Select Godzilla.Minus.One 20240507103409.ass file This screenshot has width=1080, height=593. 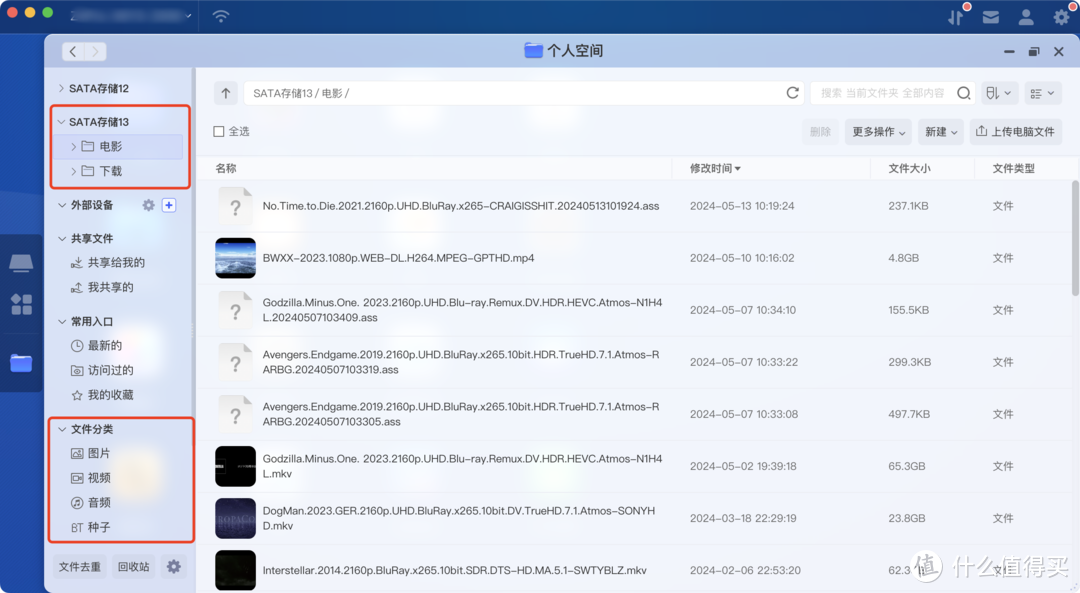pos(462,310)
